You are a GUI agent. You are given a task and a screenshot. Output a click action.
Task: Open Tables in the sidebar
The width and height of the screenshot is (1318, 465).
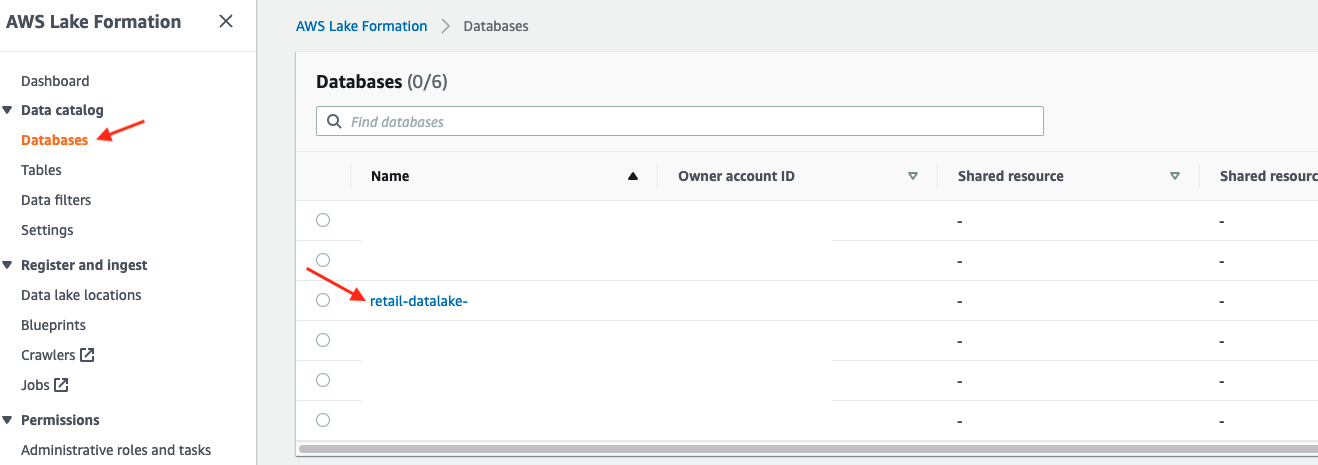[x=41, y=170]
